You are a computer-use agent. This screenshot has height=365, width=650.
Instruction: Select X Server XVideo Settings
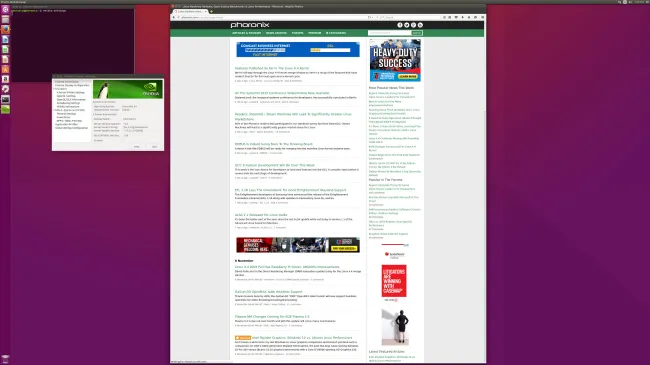(x=70, y=92)
